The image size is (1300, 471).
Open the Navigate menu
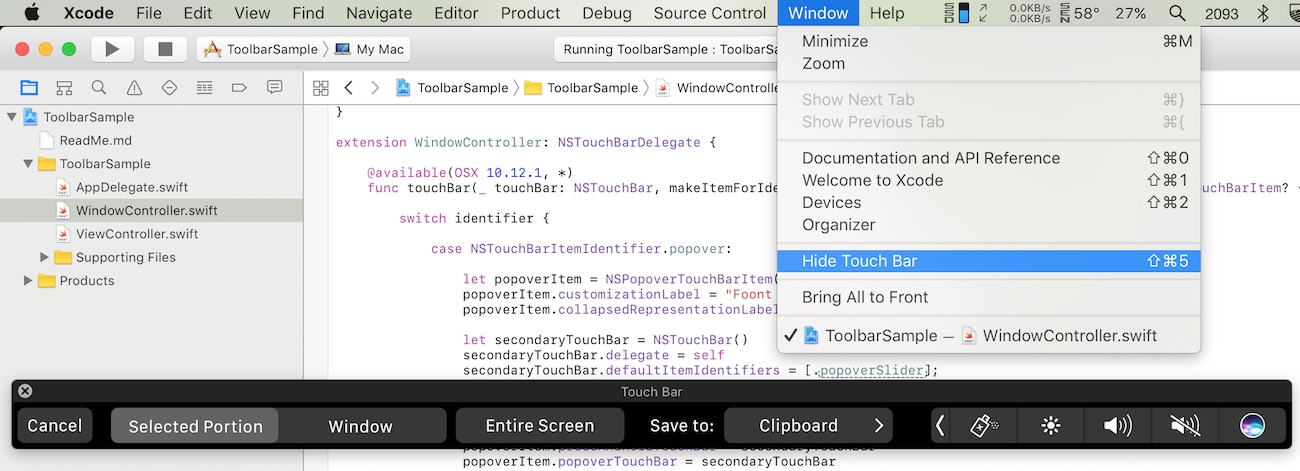click(379, 13)
